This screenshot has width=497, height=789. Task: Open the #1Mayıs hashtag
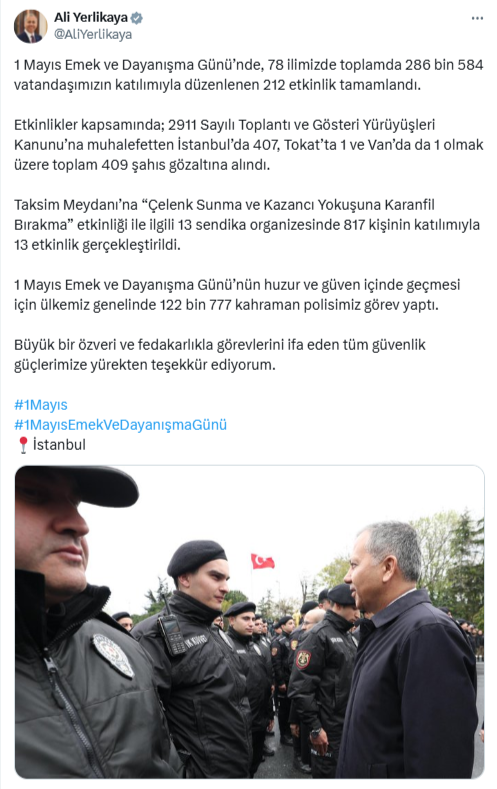click(41, 405)
